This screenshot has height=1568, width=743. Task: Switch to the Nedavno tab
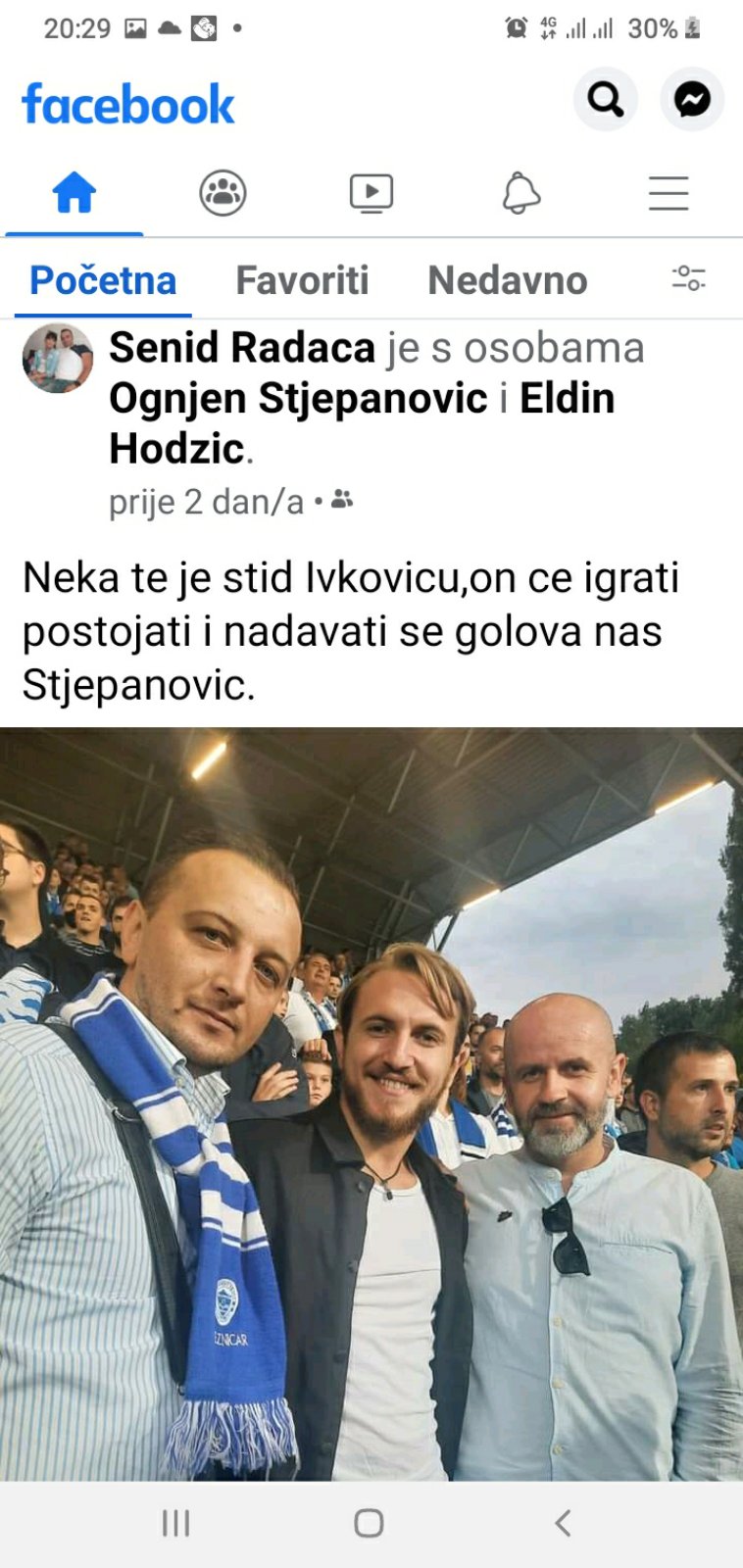click(508, 280)
